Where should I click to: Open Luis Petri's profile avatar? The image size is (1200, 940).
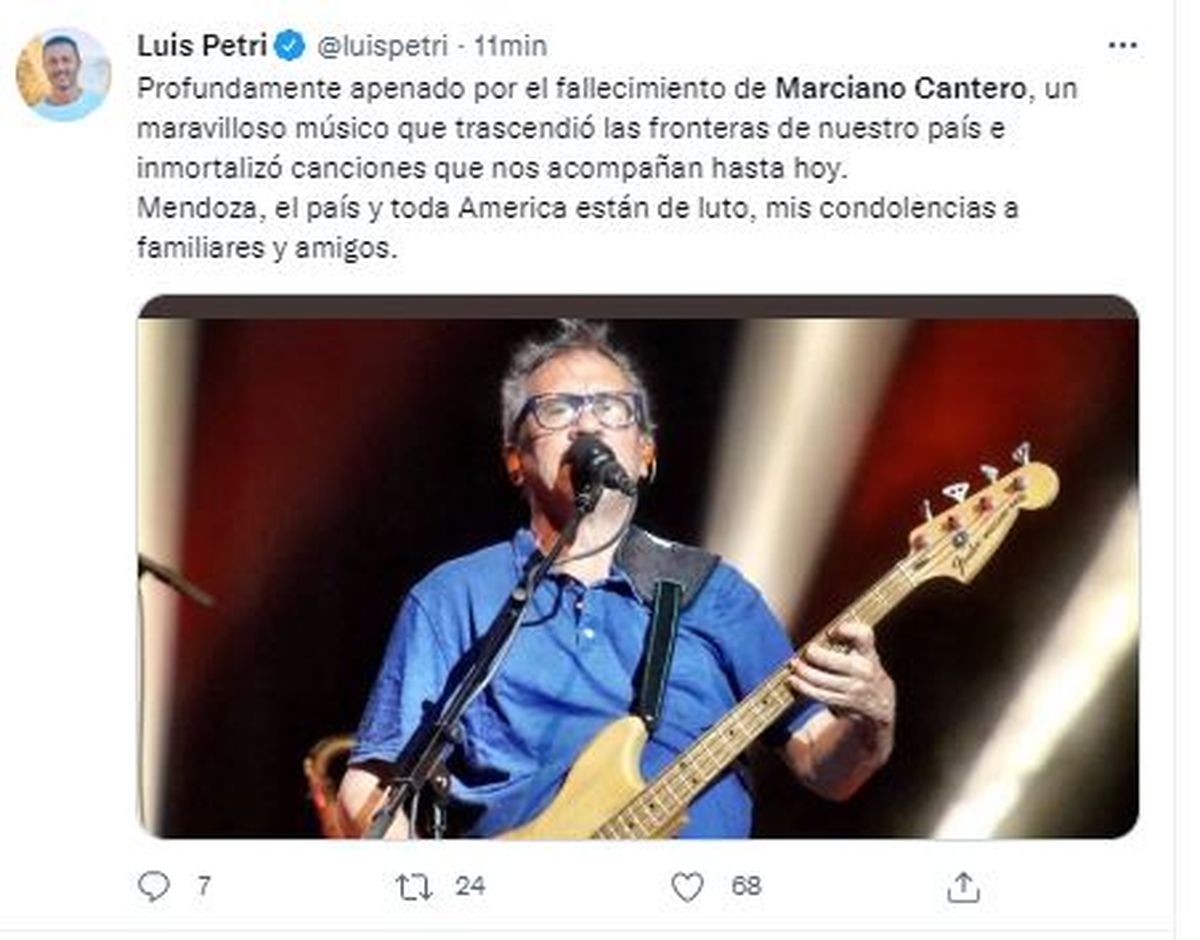[63, 74]
